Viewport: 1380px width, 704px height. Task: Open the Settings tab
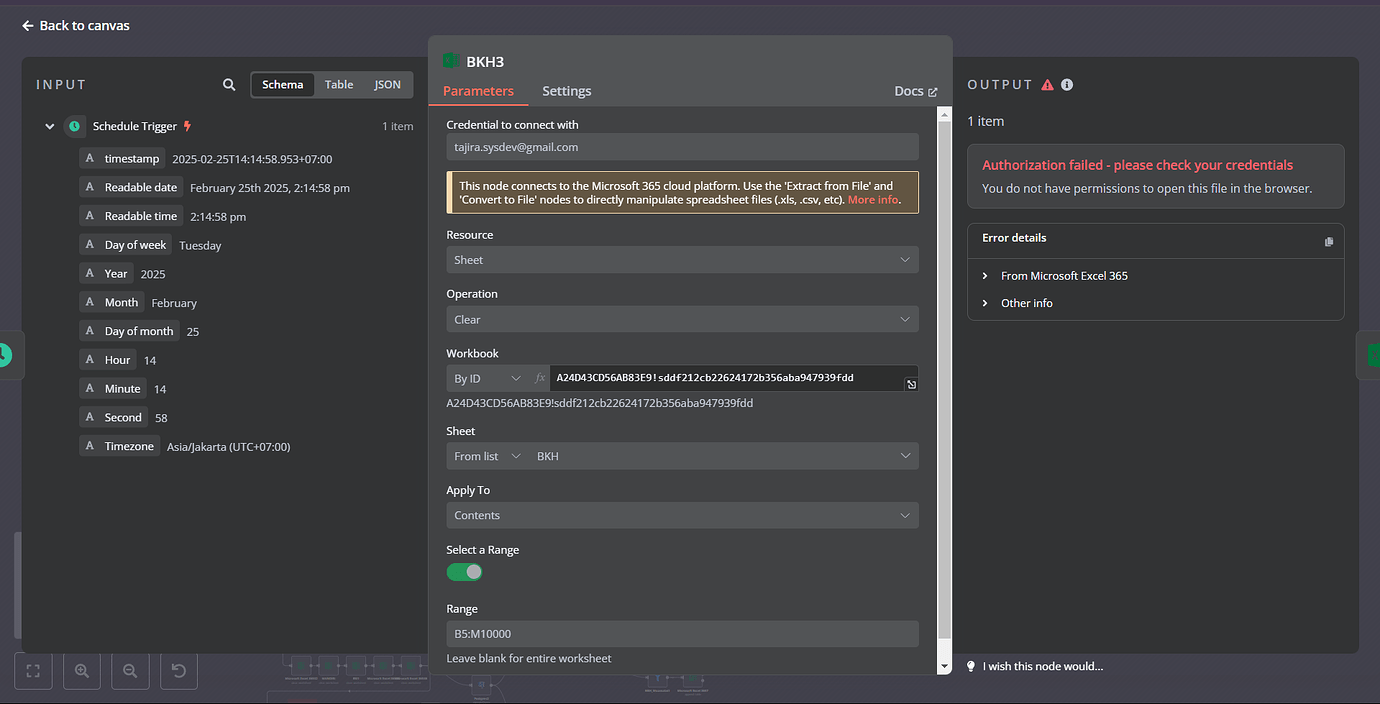coord(566,91)
